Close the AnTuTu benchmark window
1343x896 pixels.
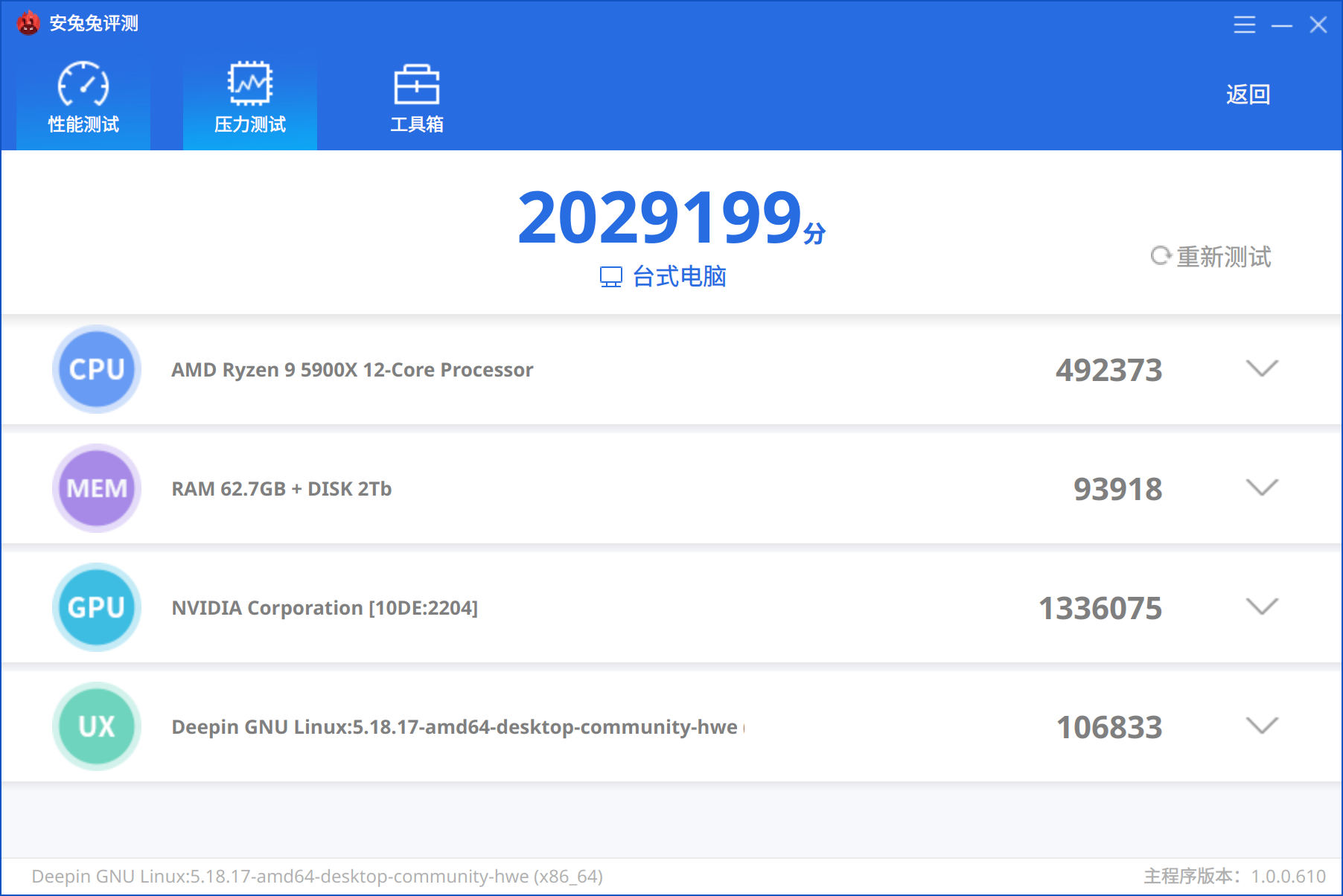[1318, 25]
